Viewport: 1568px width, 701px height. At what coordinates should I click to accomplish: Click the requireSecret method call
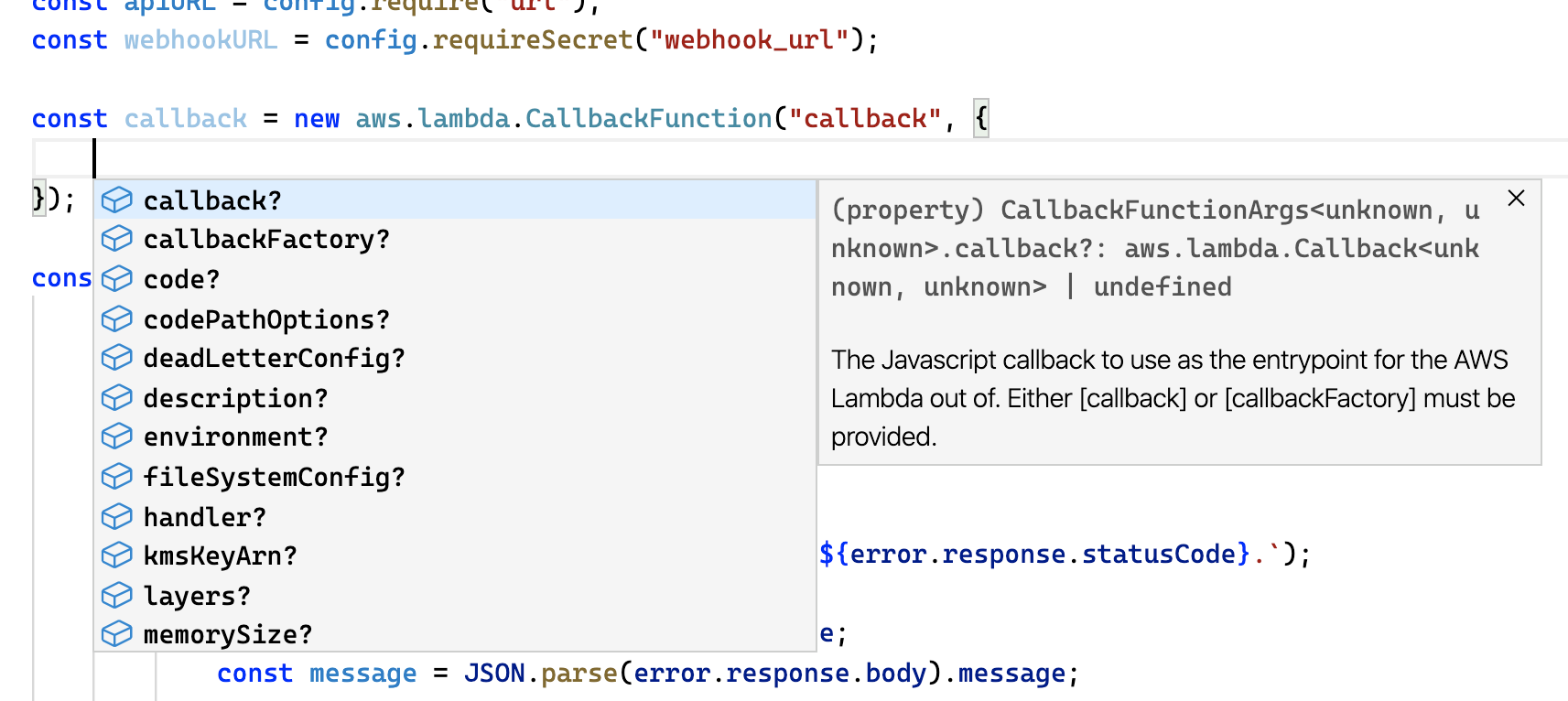point(532,40)
